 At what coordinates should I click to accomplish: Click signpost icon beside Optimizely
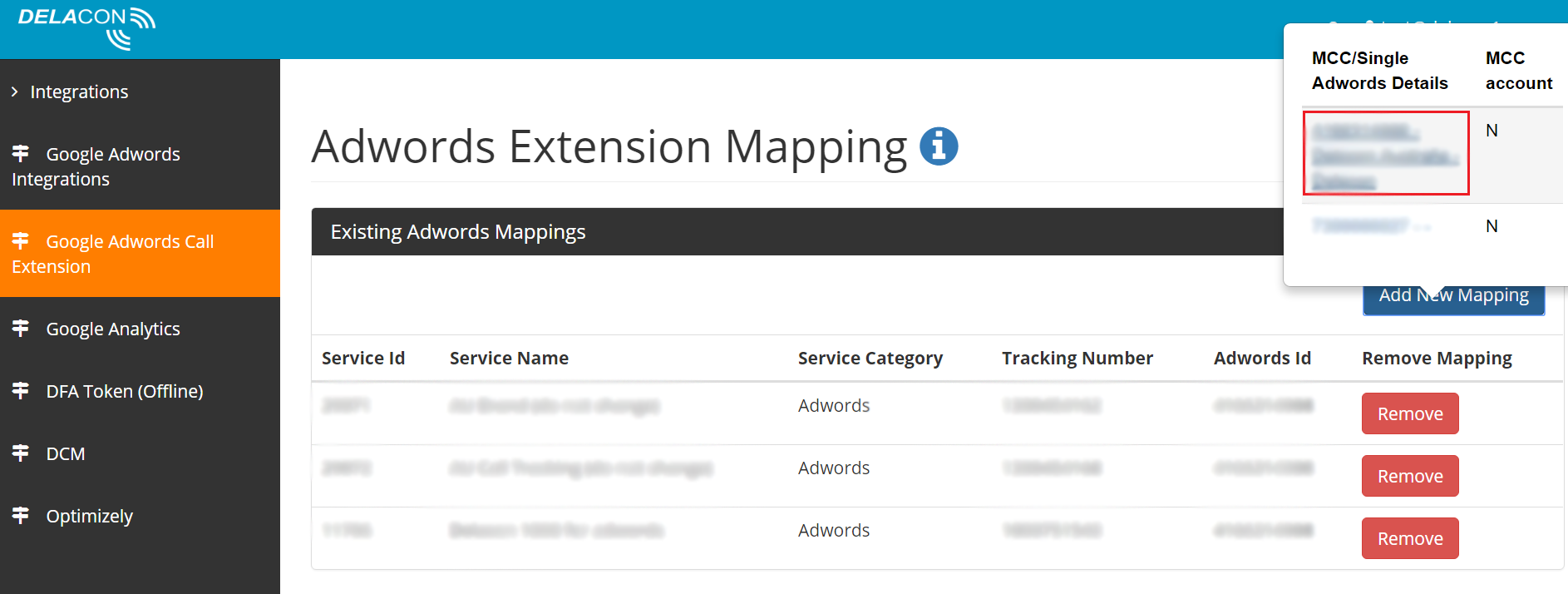[21, 515]
